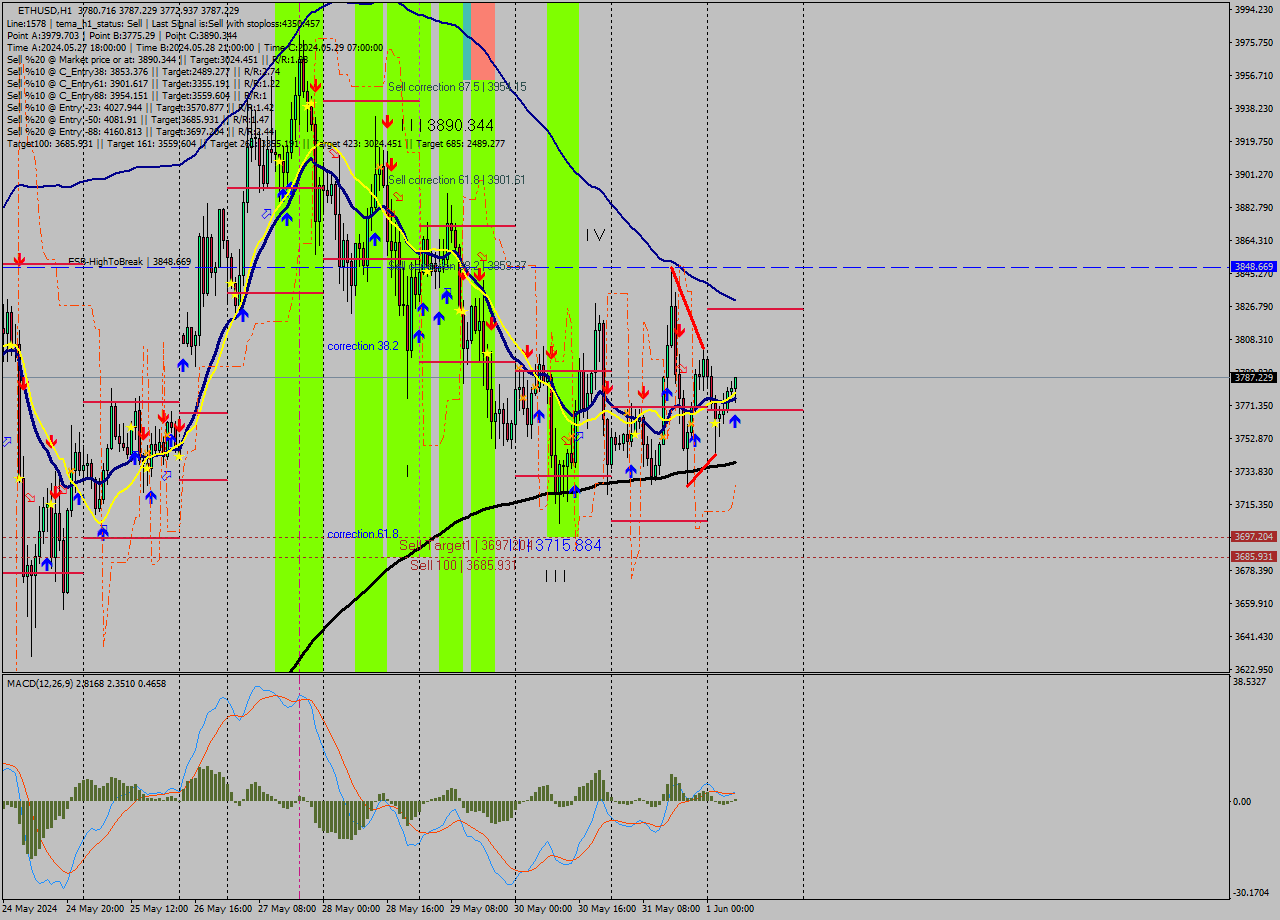
Task: Select the orange breakout arrow below 28 May candles
Action: click(399, 196)
